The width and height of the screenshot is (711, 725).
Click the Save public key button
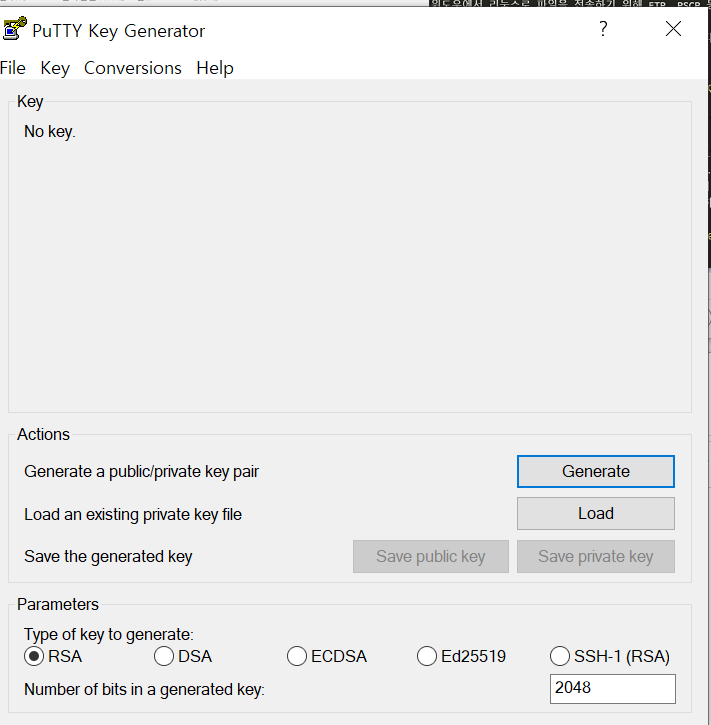430,557
